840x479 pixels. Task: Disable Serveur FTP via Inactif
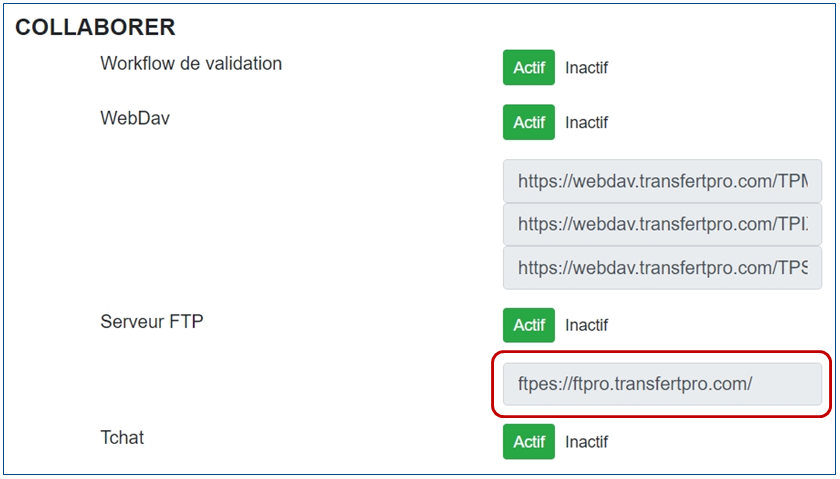pos(587,325)
